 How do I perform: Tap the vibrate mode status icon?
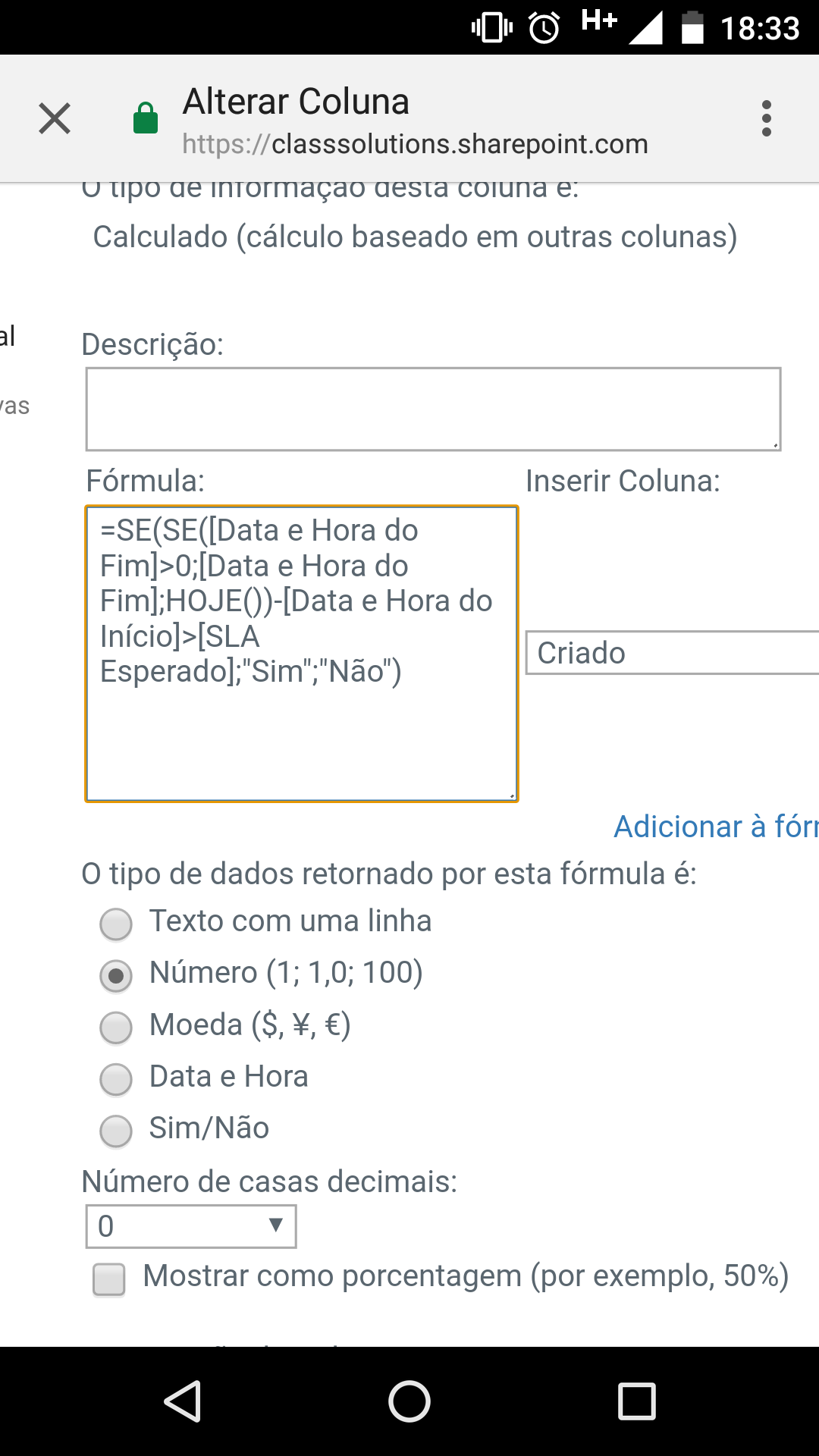tap(492, 28)
